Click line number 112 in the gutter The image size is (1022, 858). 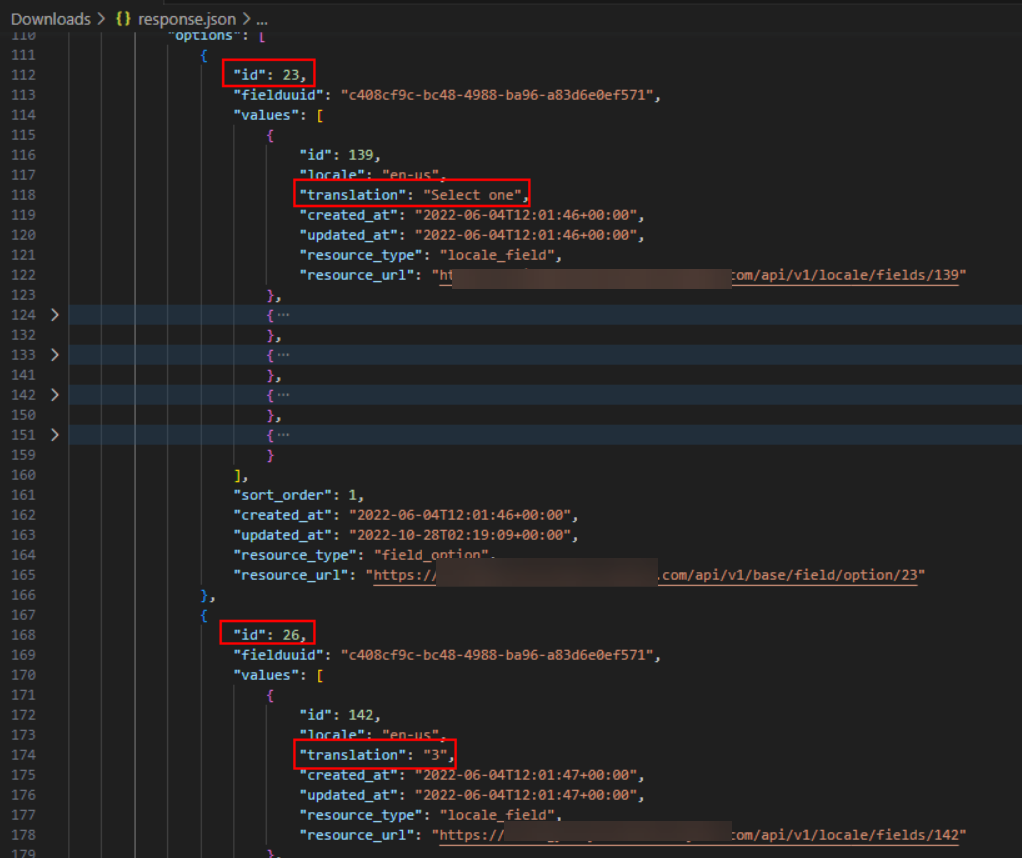pos(23,74)
